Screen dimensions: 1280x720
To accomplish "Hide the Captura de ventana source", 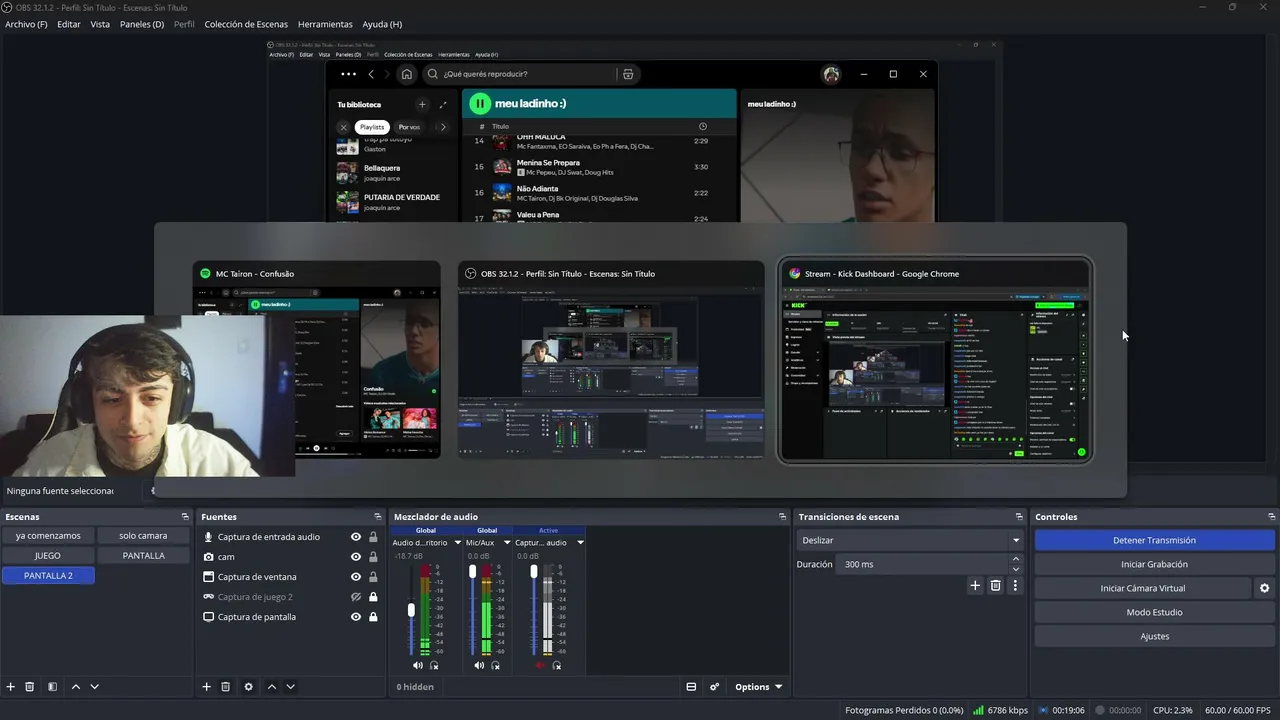I will (356, 577).
